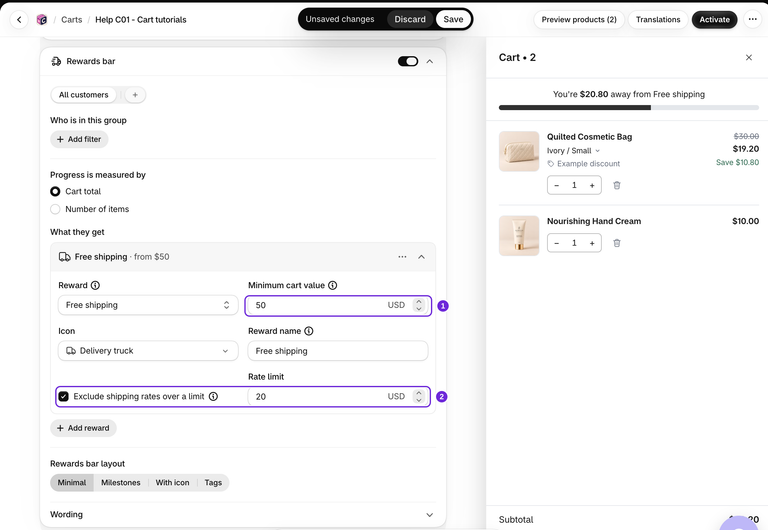Viewport: 768px width, 530px height.
Task: Click the Example discount tag icon
Action: pyautogui.click(x=551, y=164)
